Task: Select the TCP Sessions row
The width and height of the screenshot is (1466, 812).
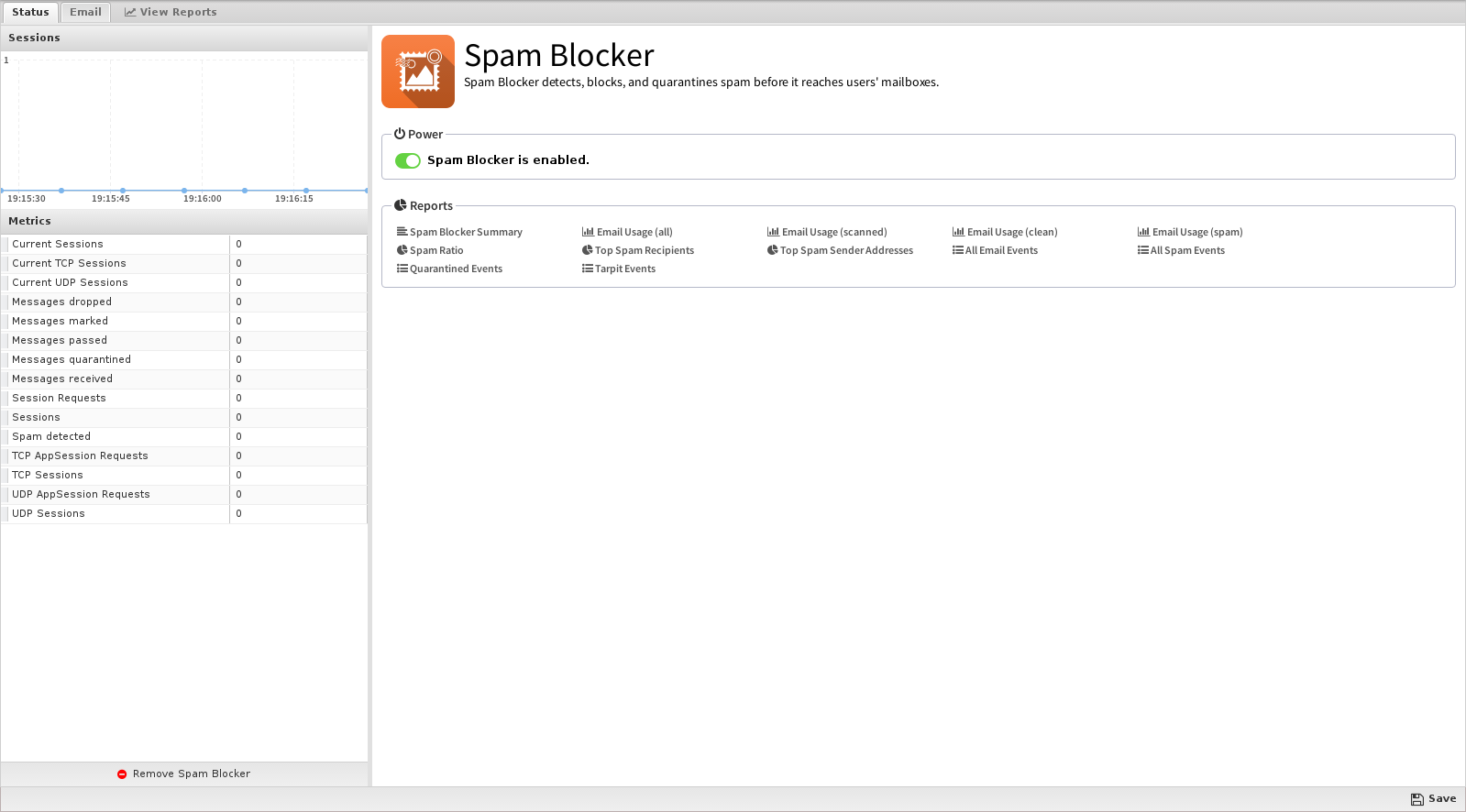Action: [184, 475]
